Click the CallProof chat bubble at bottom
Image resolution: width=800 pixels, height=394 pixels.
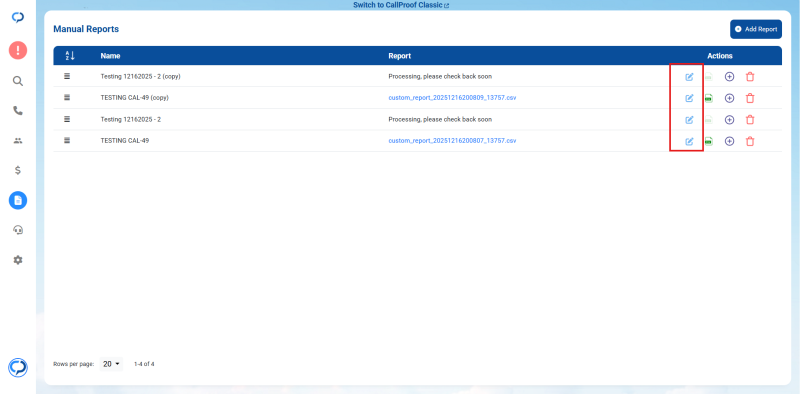[18, 367]
